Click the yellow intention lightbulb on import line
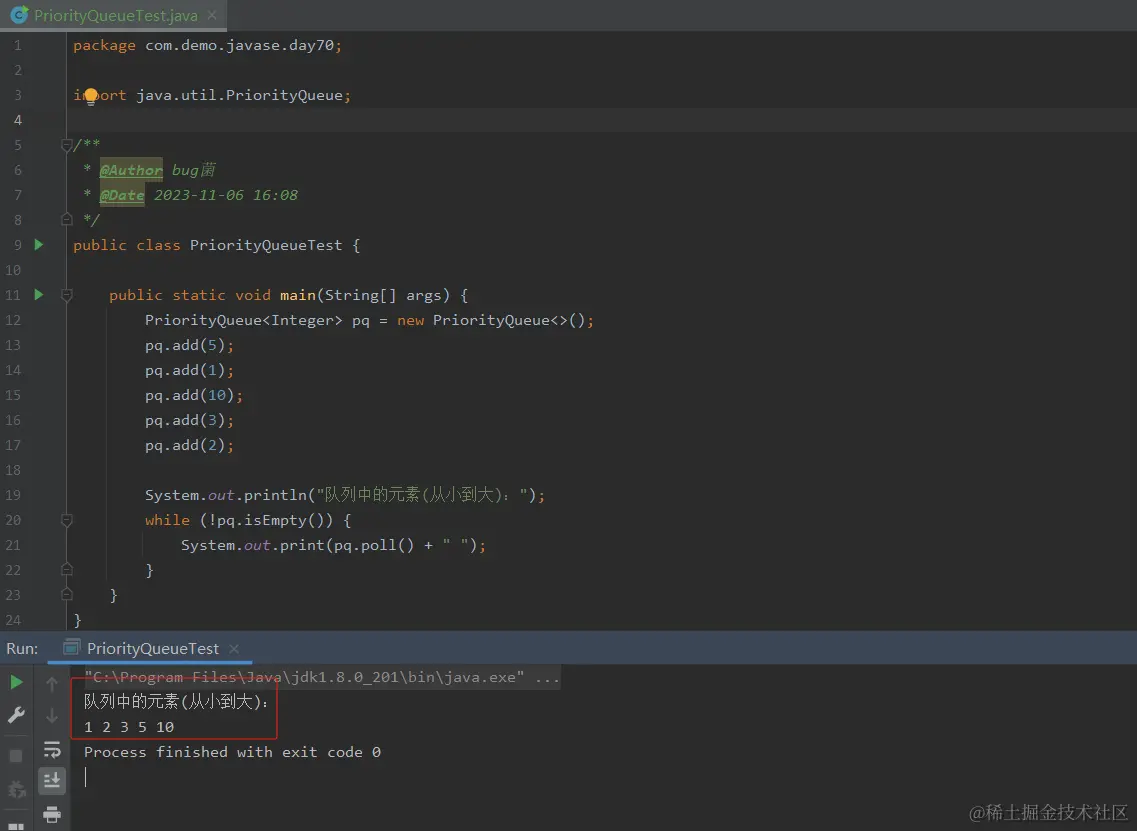Image resolution: width=1137 pixels, height=831 pixels. pyautogui.click(x=91, y=96)
